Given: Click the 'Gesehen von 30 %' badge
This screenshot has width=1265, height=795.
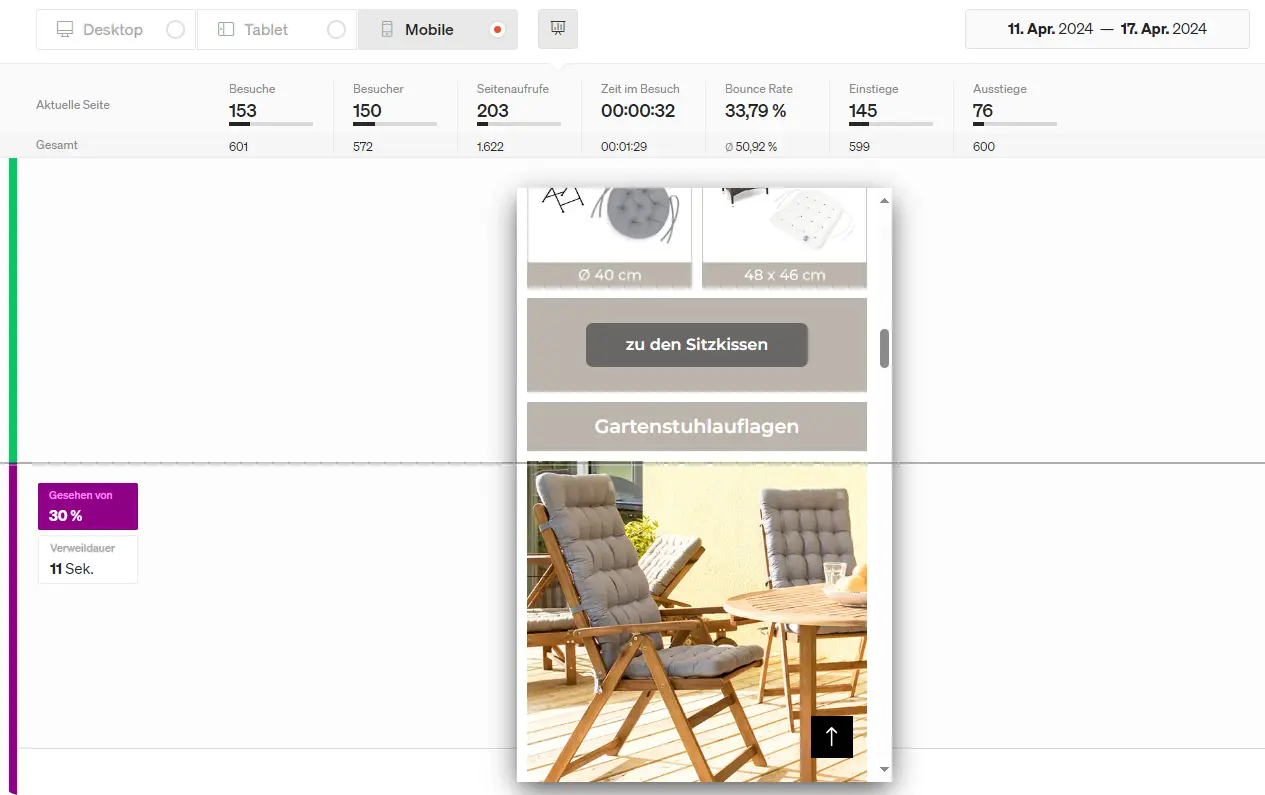Looking at the screenshot, I should 88,506.
